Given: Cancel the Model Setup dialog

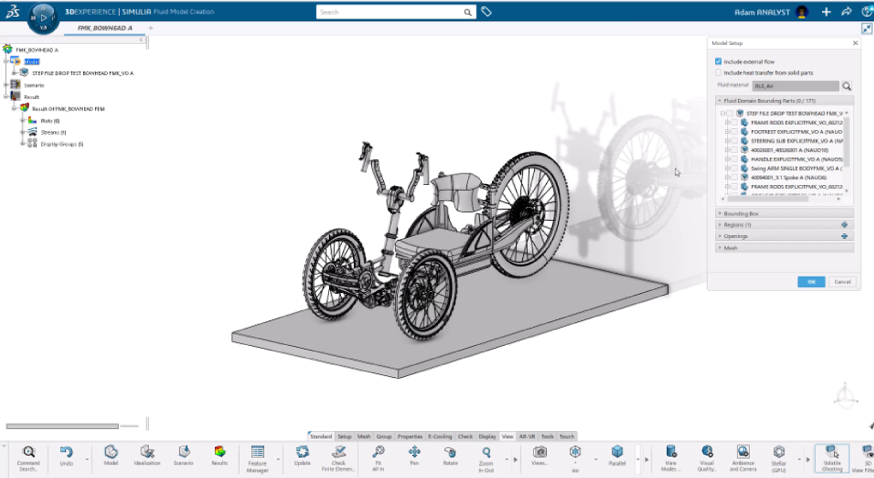Looking at the screenshot, I should [x=842, y=282].
